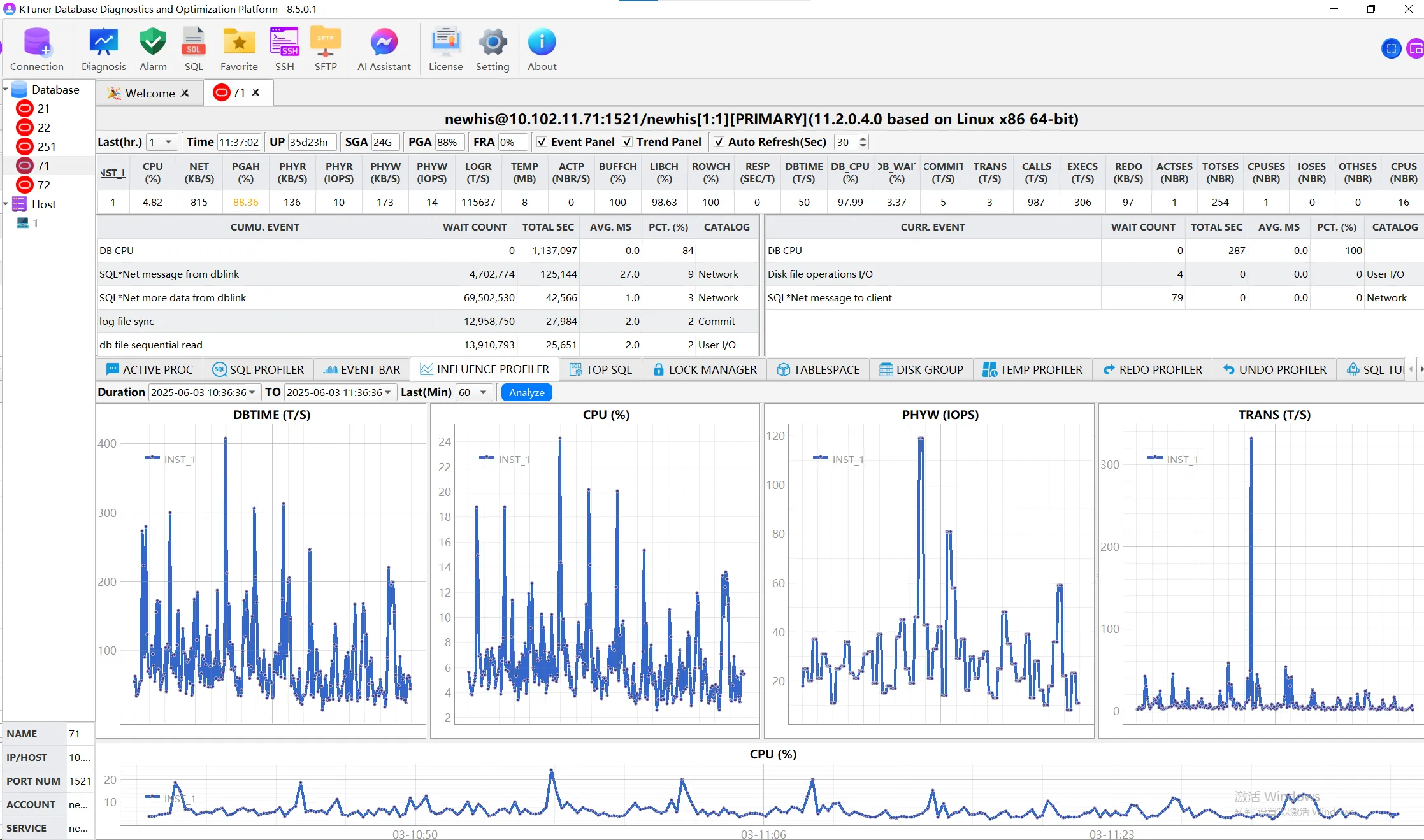Close the Welcome tab

(x=185, y=93)
